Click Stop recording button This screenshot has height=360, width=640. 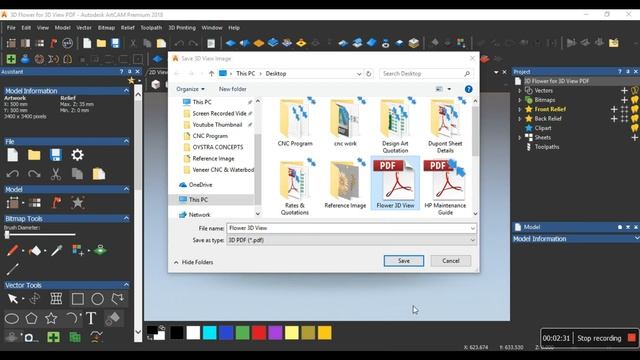tap(606, 338)
